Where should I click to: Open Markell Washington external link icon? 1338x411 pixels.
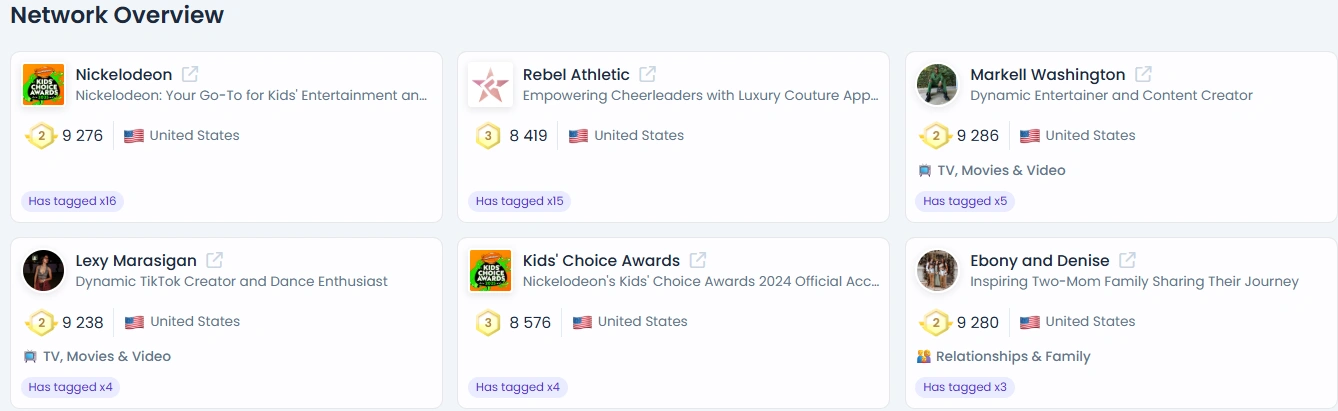coord(1143,74)
